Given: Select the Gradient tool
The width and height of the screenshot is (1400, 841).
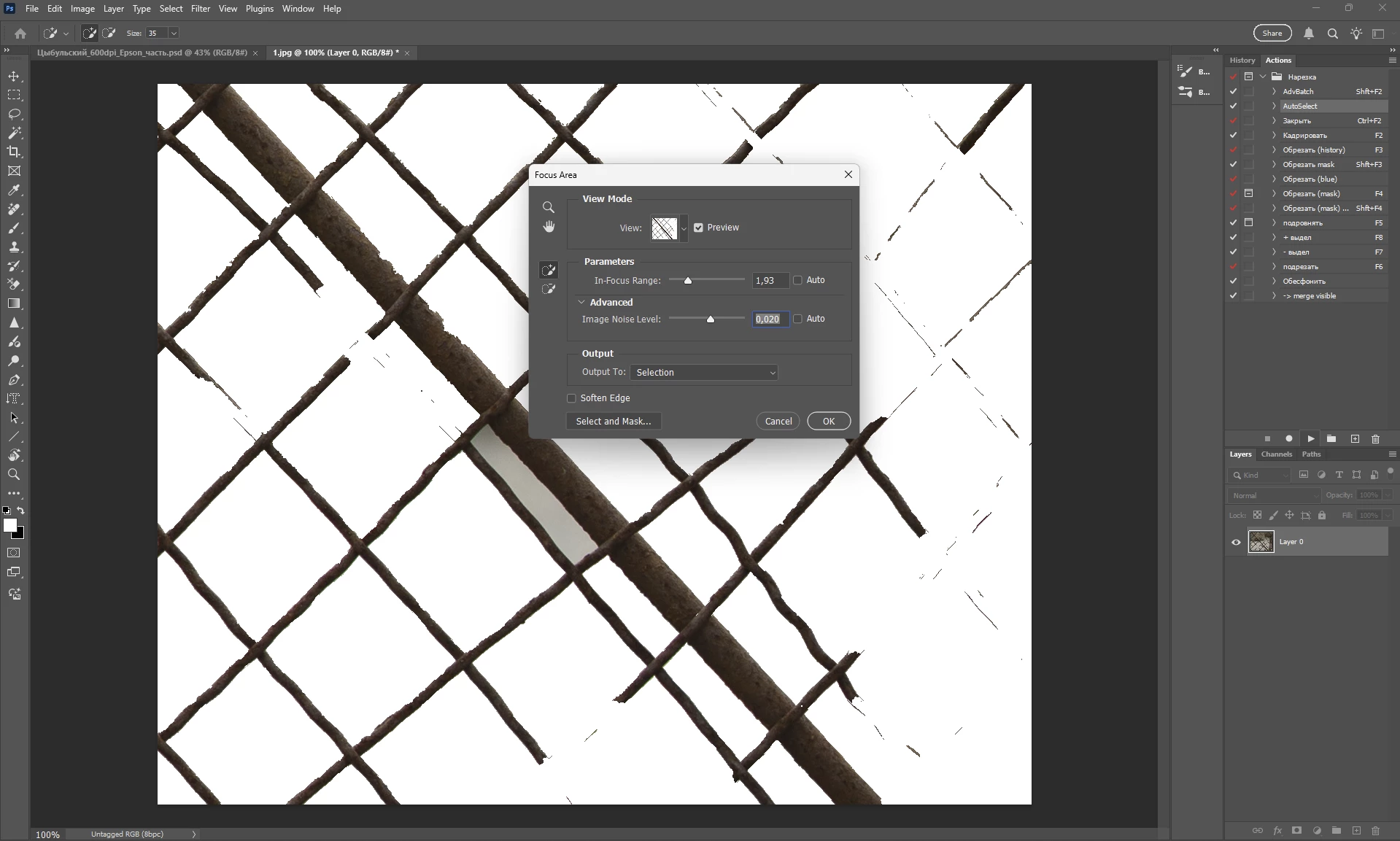Looking at the screenshot, I should [x=14, y=303].
